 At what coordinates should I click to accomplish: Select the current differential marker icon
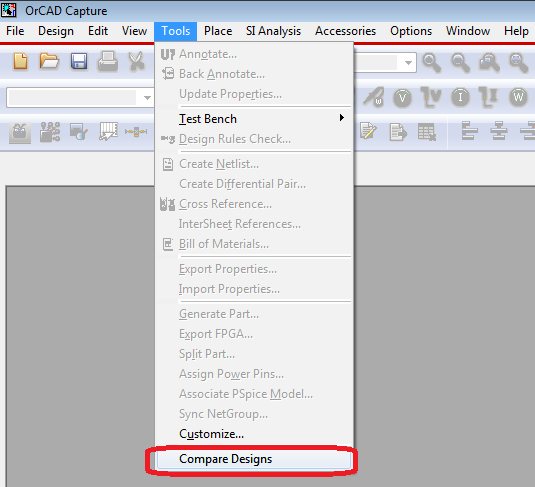click(x=489, y=98)
